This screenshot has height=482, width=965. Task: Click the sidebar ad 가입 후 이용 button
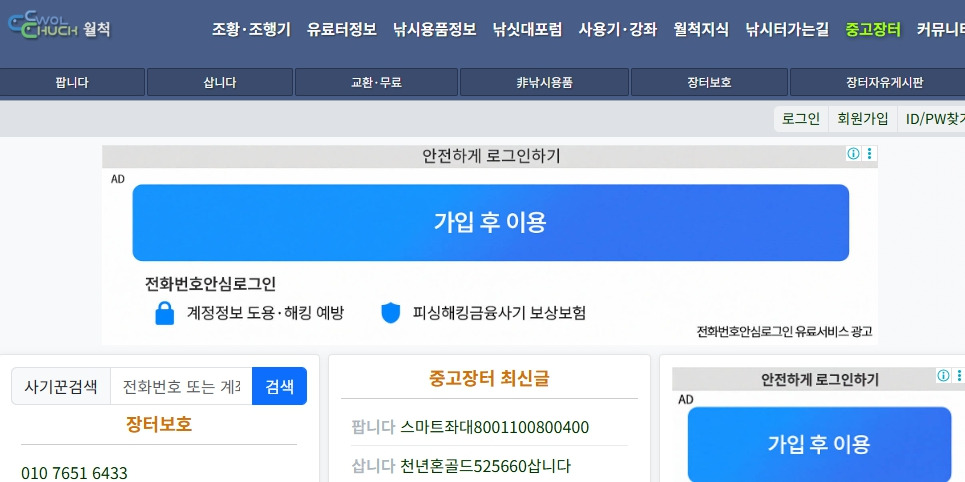pyautogui.click(x=819, y=444)
